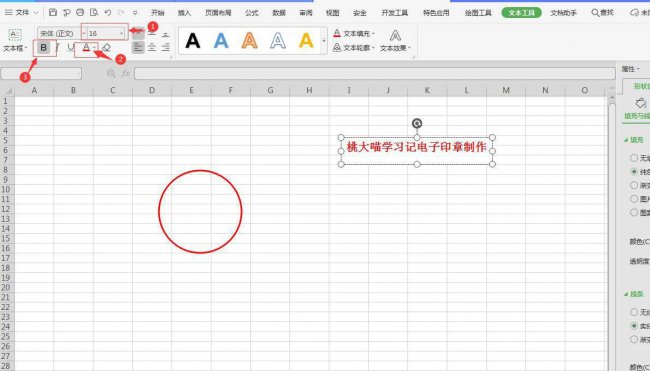The height and width of the screenshot is (371, 650).
Task: Select the Solid fill (纯色) radio under 填充
Action: tap(634, 172)
